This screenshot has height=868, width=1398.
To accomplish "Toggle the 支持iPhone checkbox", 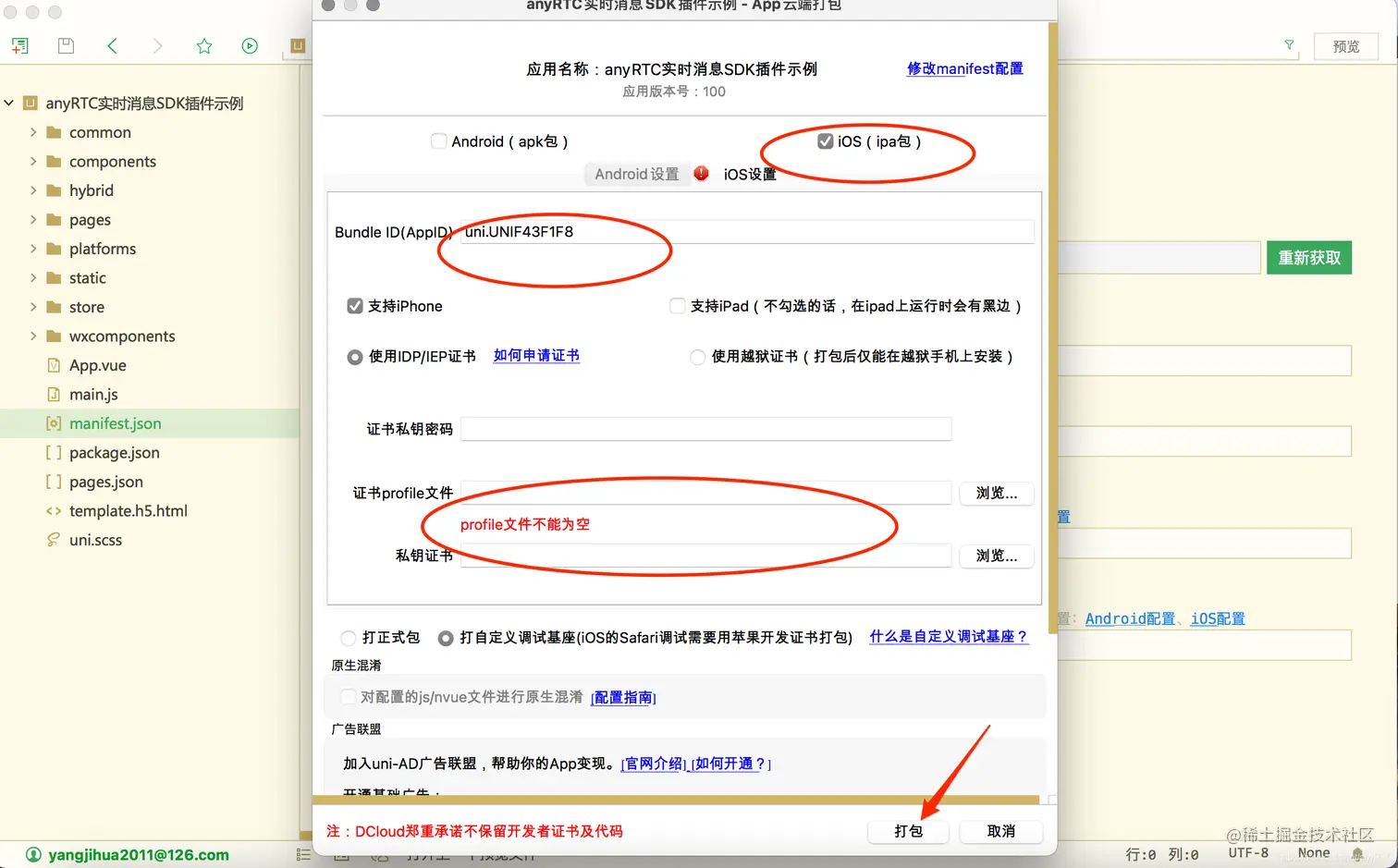I will click(x=355, y=306).
